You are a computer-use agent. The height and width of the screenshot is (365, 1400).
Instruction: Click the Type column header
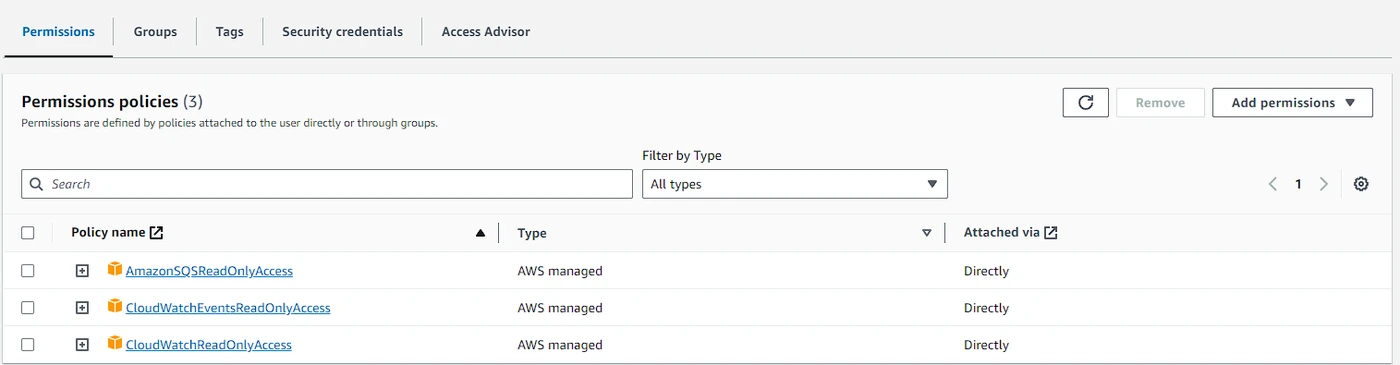pyautogui.click(x=532, y=233)
